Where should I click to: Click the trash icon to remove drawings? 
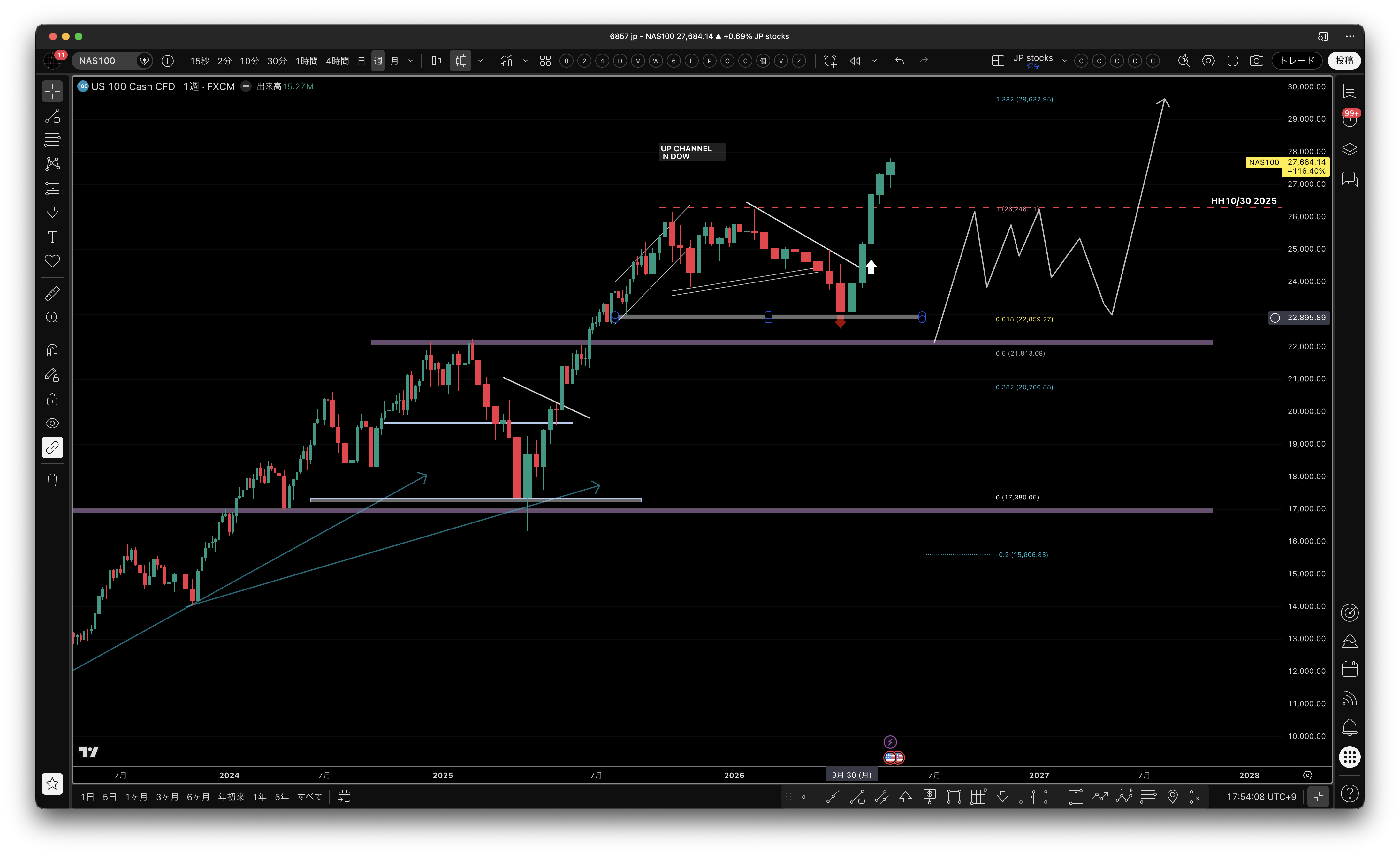(x=52, y=481)
